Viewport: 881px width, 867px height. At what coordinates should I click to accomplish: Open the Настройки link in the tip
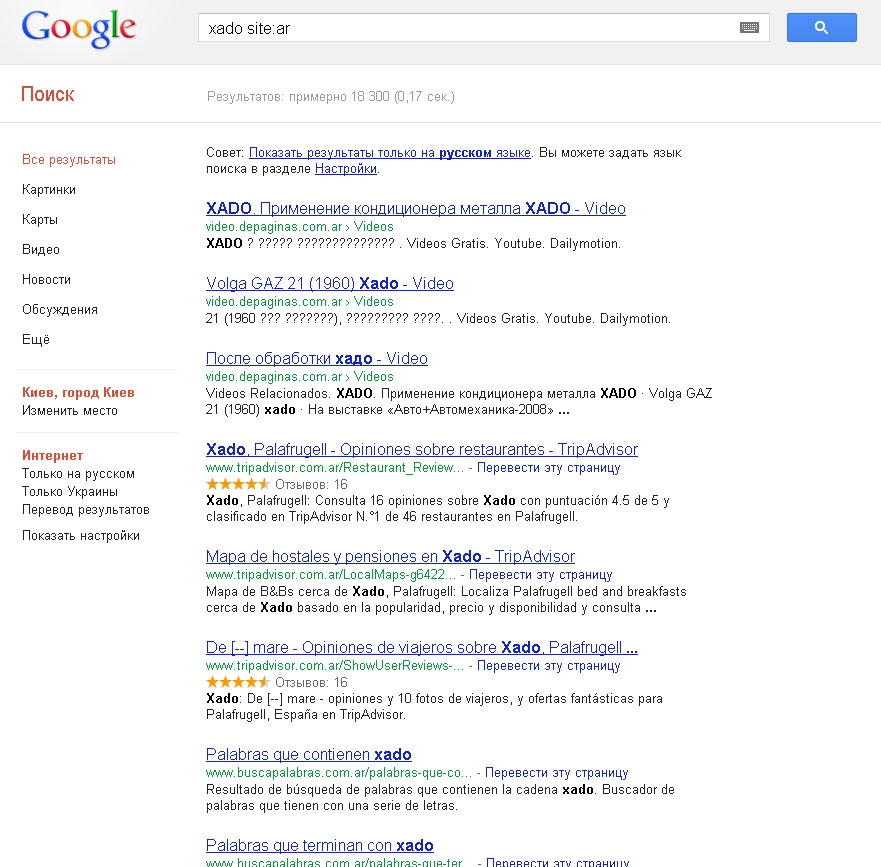pyautogui.click(x=346, y=169)
